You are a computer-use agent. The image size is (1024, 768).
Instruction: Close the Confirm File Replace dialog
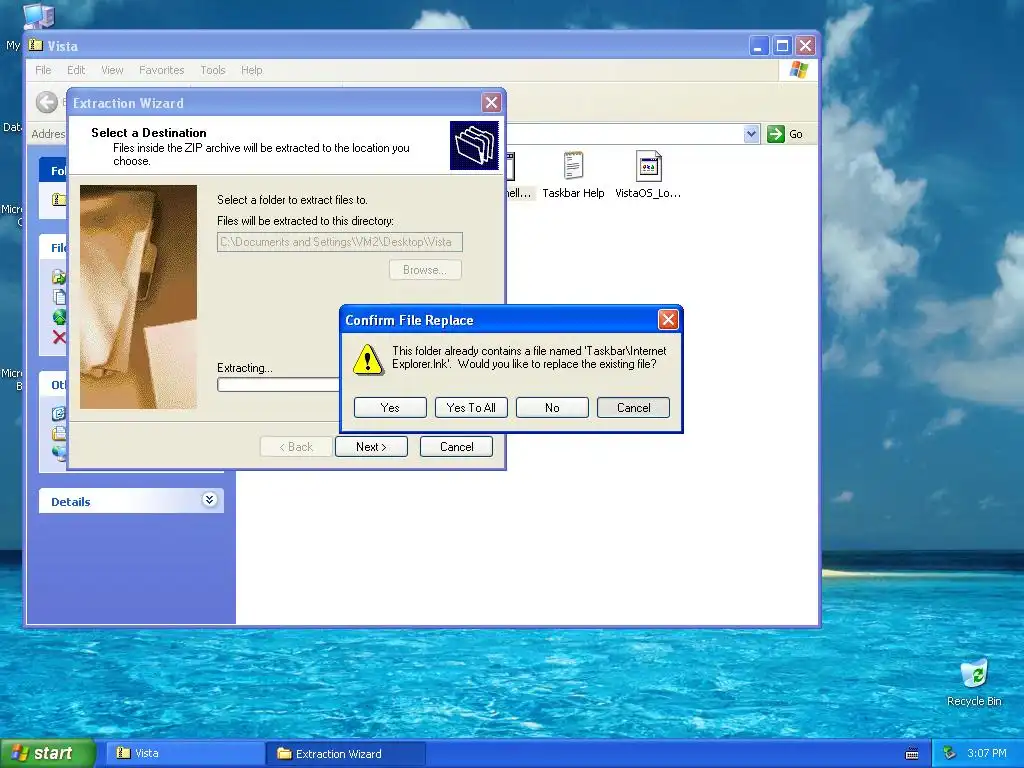pyautogui.click(x=667, y=319)
